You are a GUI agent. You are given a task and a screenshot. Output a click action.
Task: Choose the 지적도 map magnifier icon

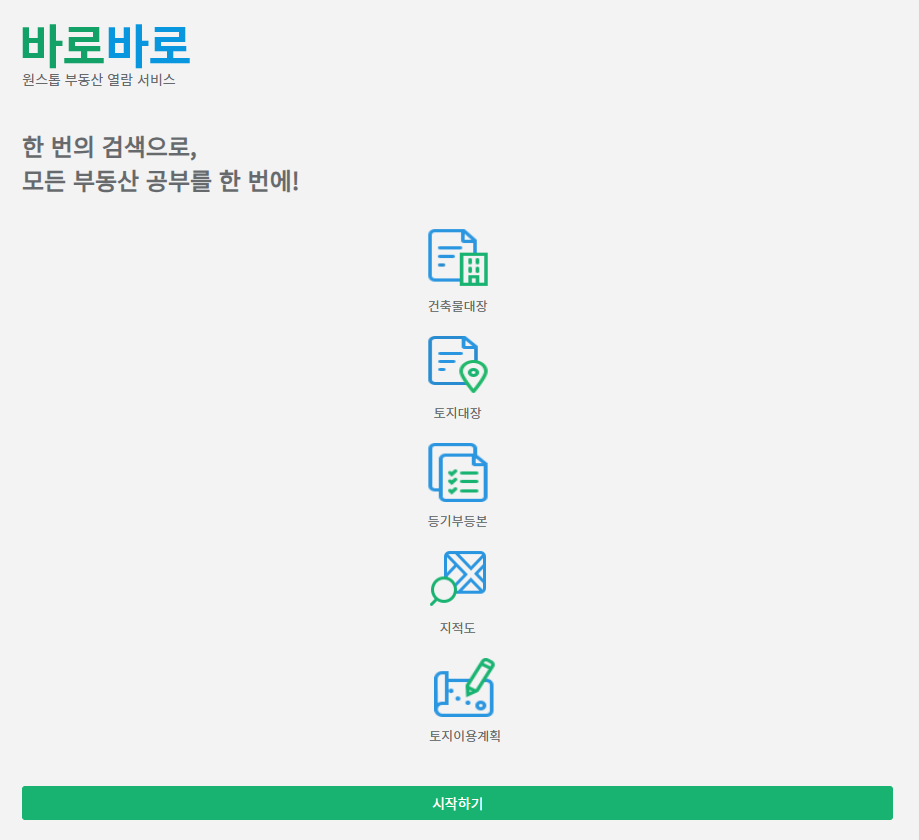(x=458, y=578)
